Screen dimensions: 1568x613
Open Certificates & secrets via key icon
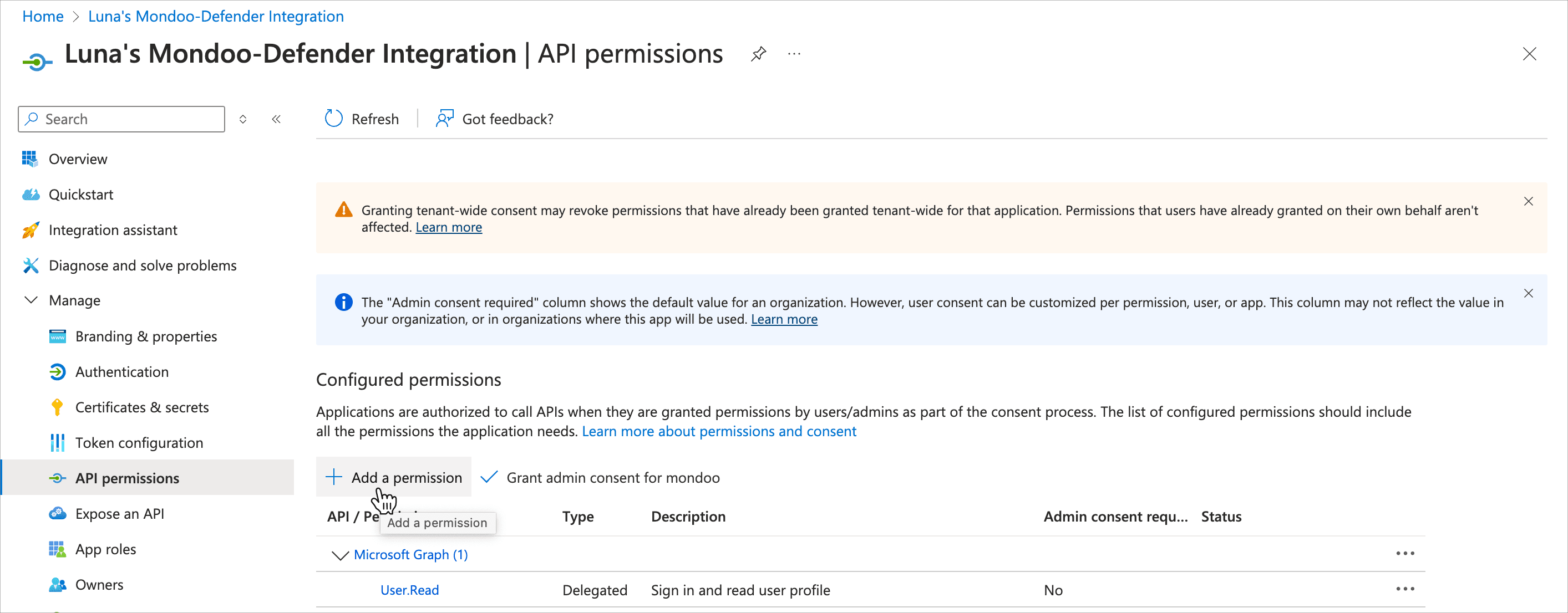[57, 407]
